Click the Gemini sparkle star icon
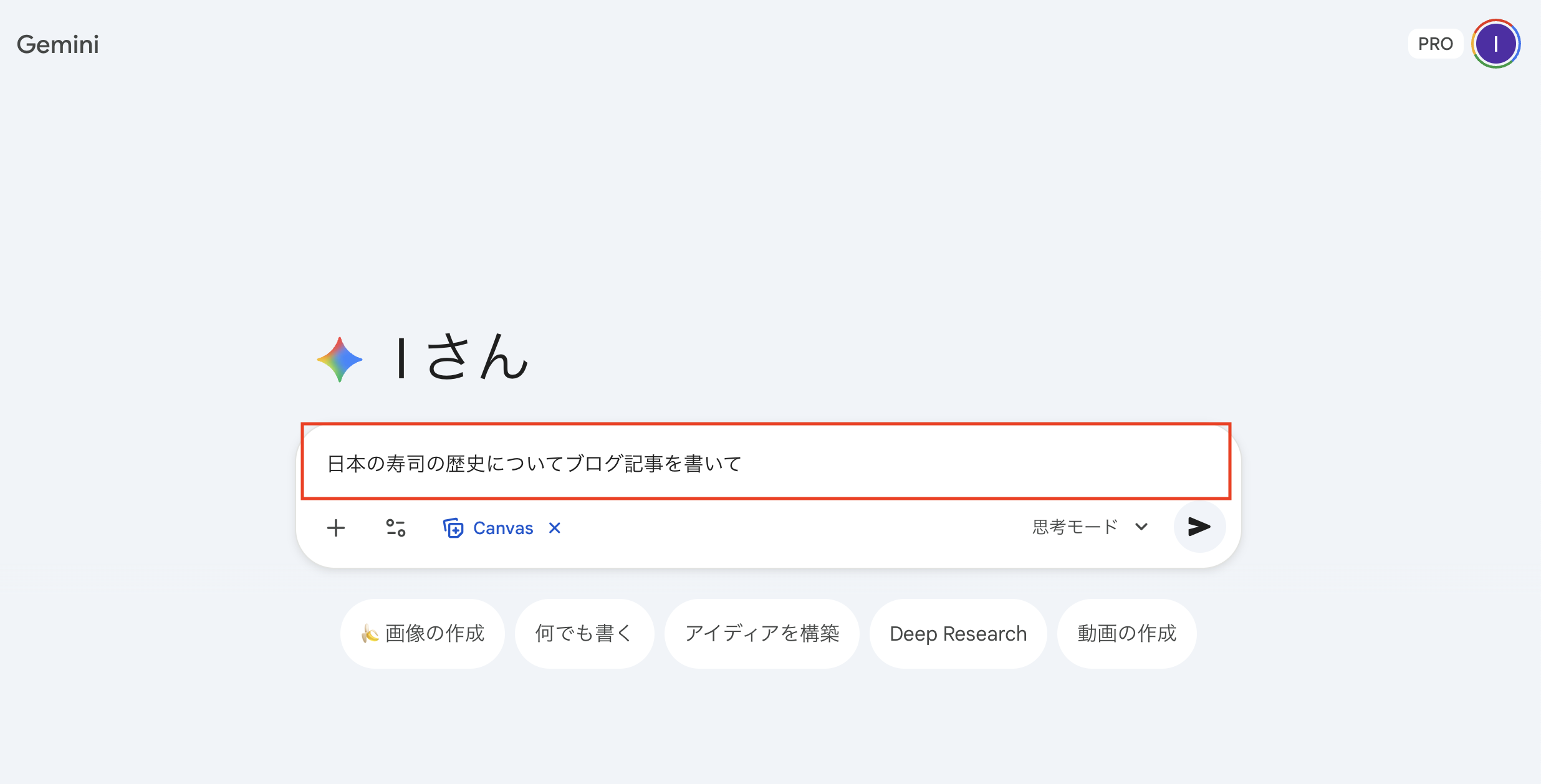Image resolution: width=1541 pixels, height=784 pixels. click(340, 360)
